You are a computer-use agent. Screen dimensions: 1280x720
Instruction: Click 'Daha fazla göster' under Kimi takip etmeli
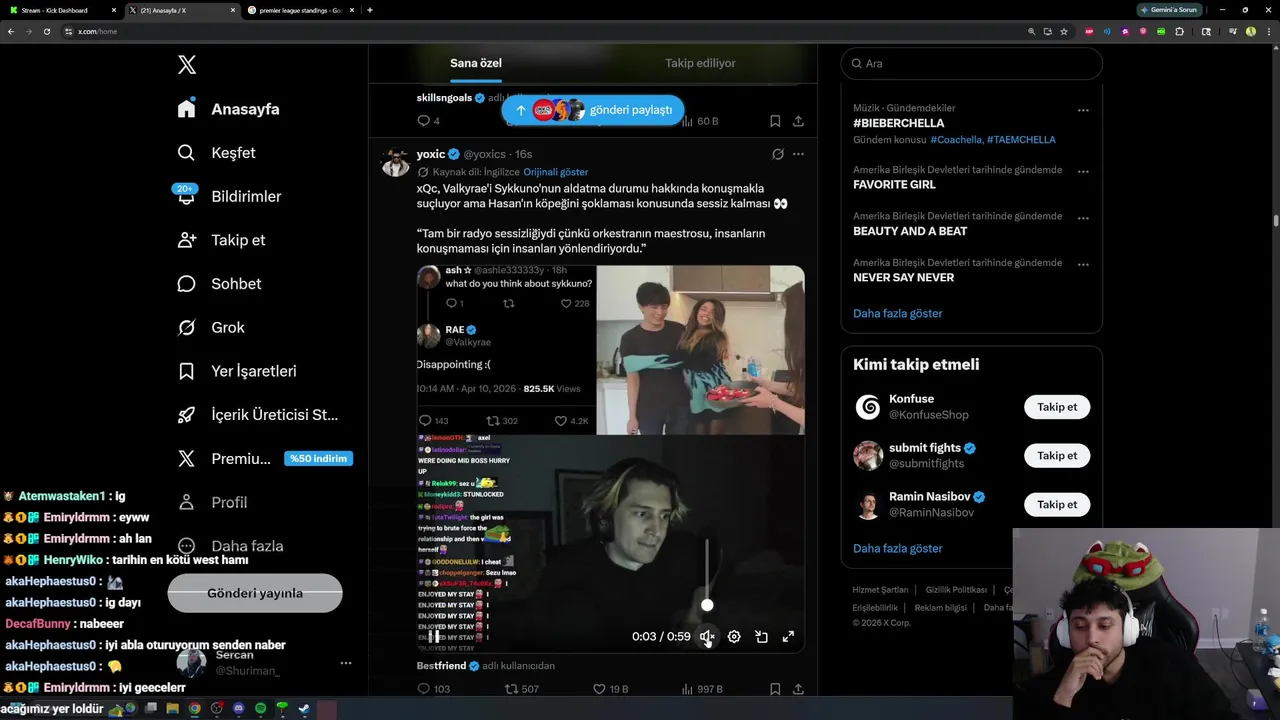[x=898, y=548]
